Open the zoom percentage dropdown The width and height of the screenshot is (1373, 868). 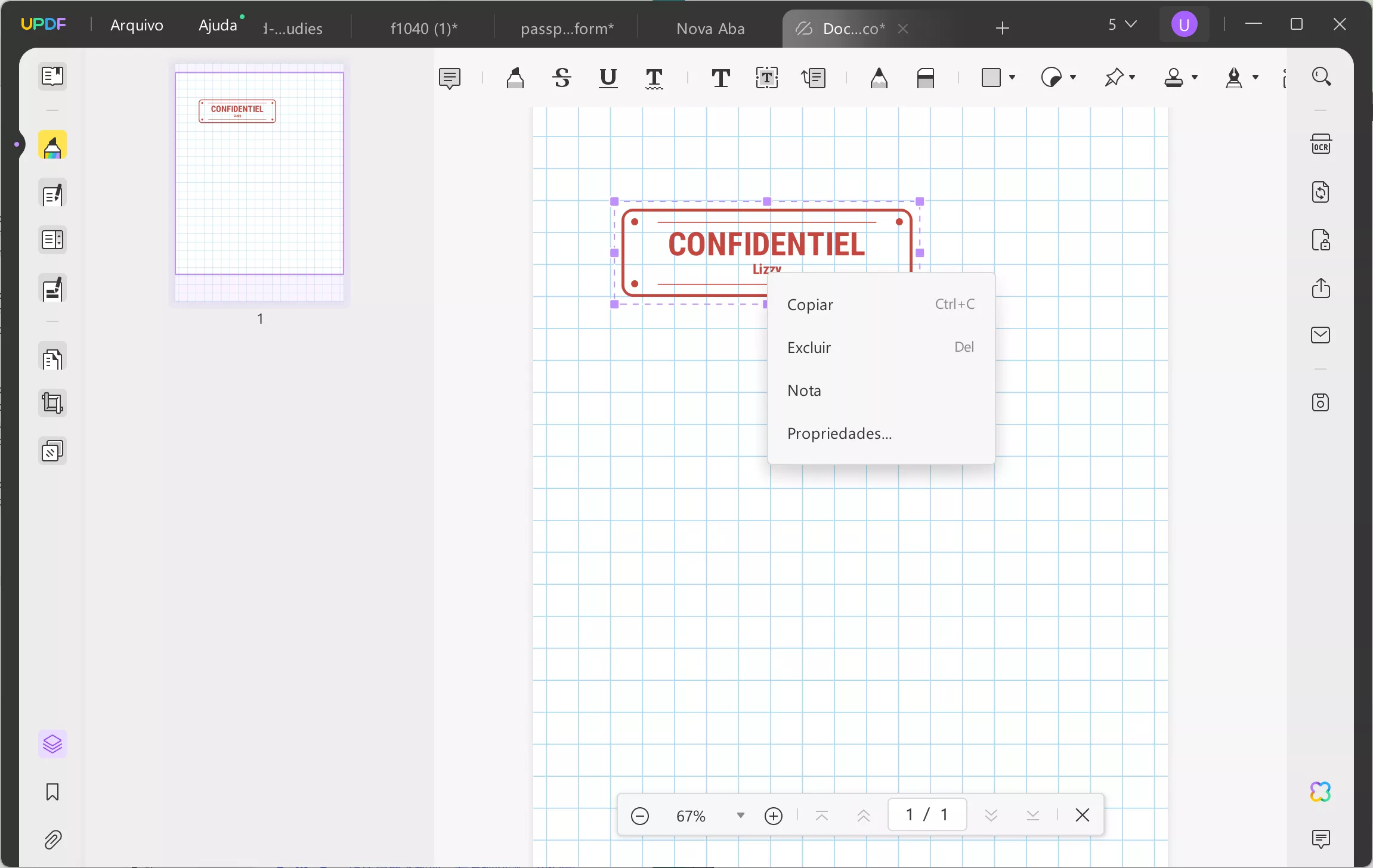coord(740,816)
